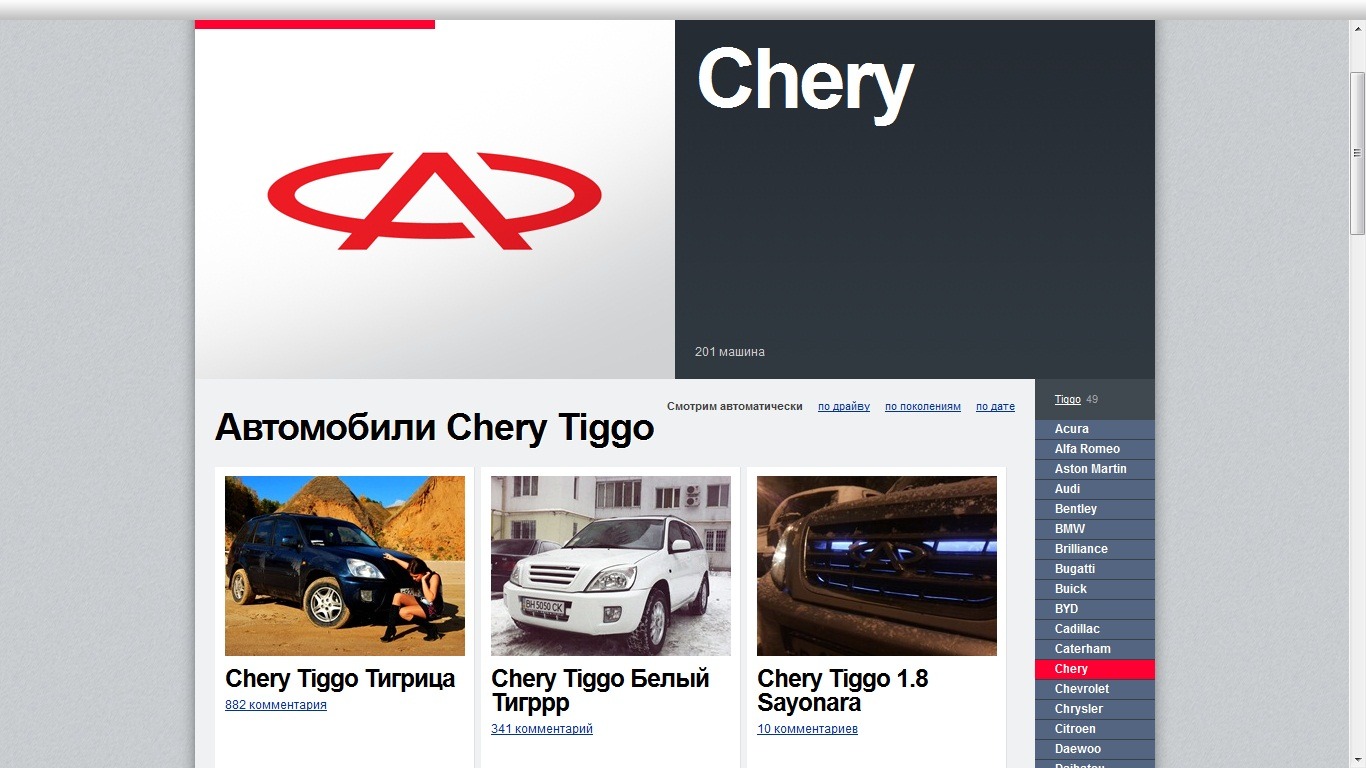The height and width of the screenshot is (768, 1366).
Task: Select the Tiggo model link in sidebar
Action: pyautogui.click(x=1067, y=400)
